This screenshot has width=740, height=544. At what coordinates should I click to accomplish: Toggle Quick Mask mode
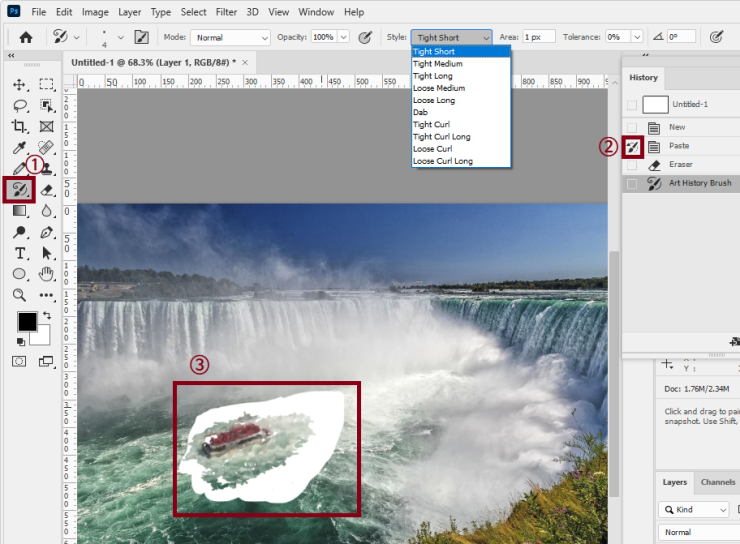pyautogui.click(x=19, y=361)
